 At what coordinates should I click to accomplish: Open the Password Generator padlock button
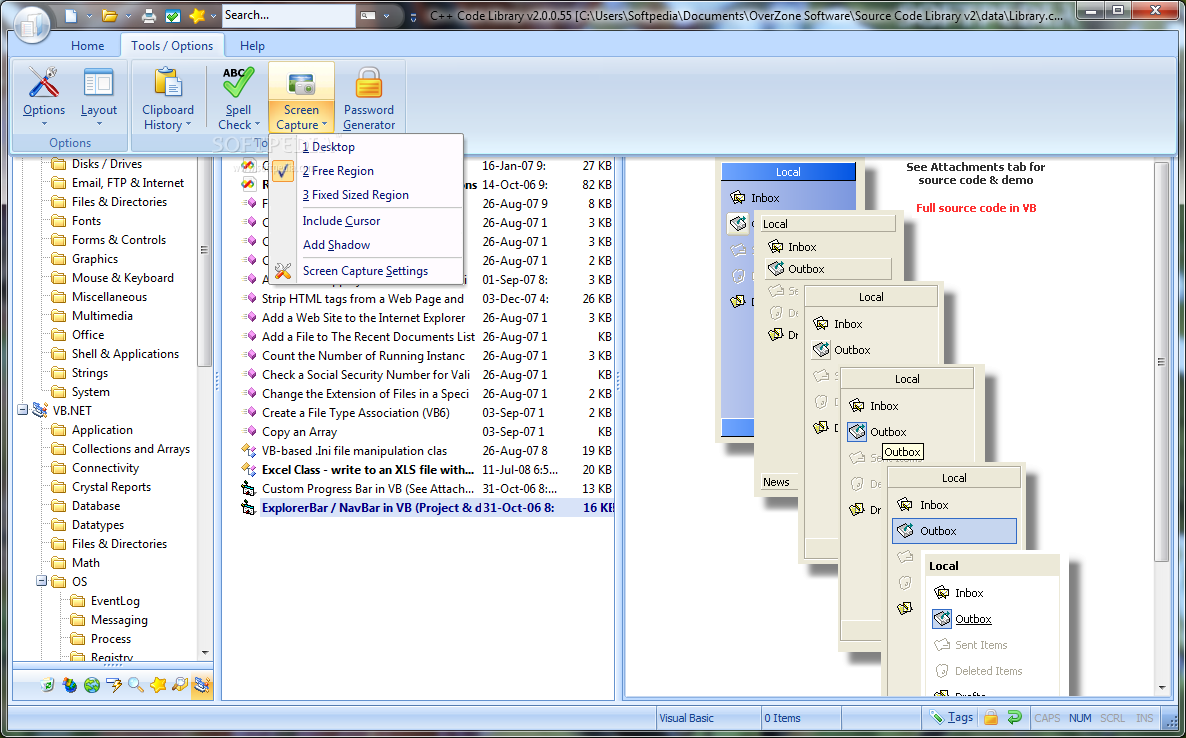point(369,97)
